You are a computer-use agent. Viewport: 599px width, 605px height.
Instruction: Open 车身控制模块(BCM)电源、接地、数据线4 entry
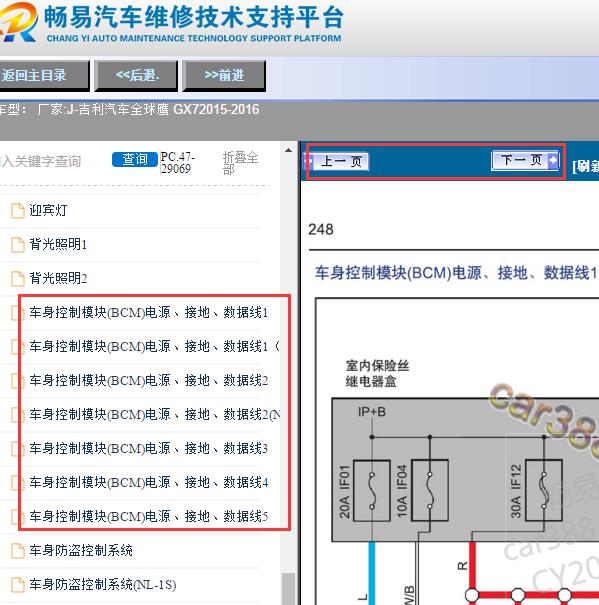(x=149, y=482)
